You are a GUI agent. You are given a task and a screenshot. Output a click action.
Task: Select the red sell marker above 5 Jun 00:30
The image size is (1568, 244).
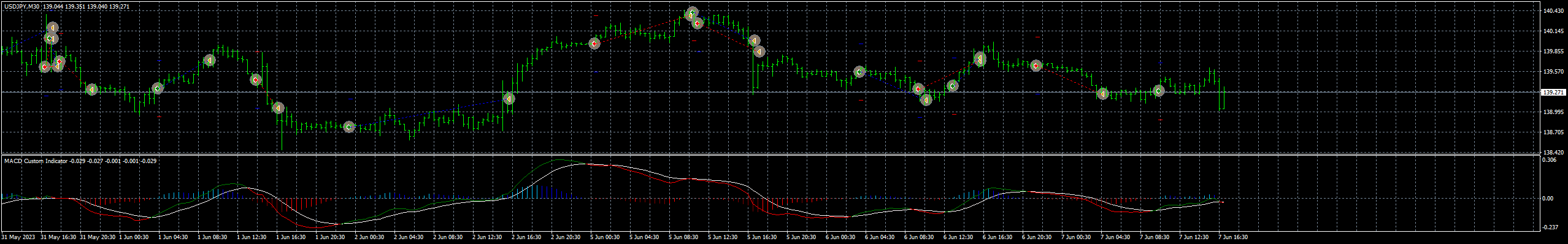click(x=594, y=44)
